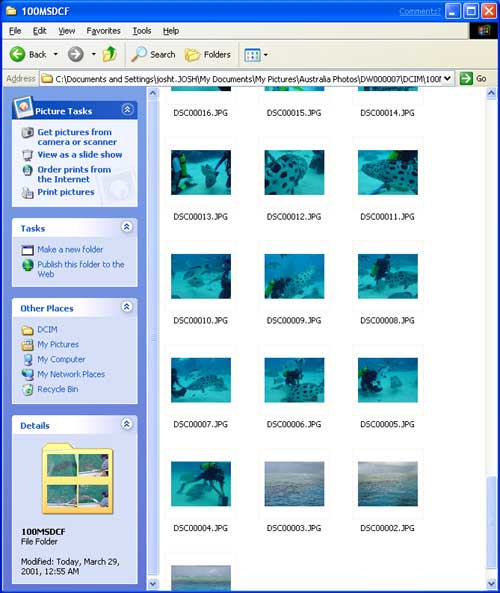Click Make a new folder link

click(70, 250)
